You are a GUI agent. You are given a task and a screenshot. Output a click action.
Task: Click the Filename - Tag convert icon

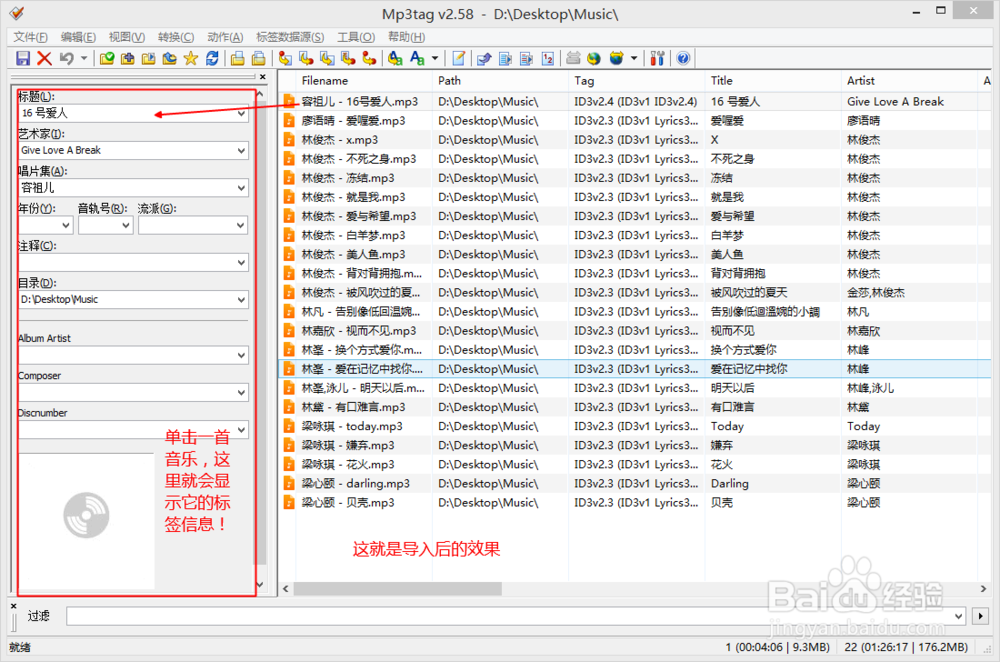306,59
